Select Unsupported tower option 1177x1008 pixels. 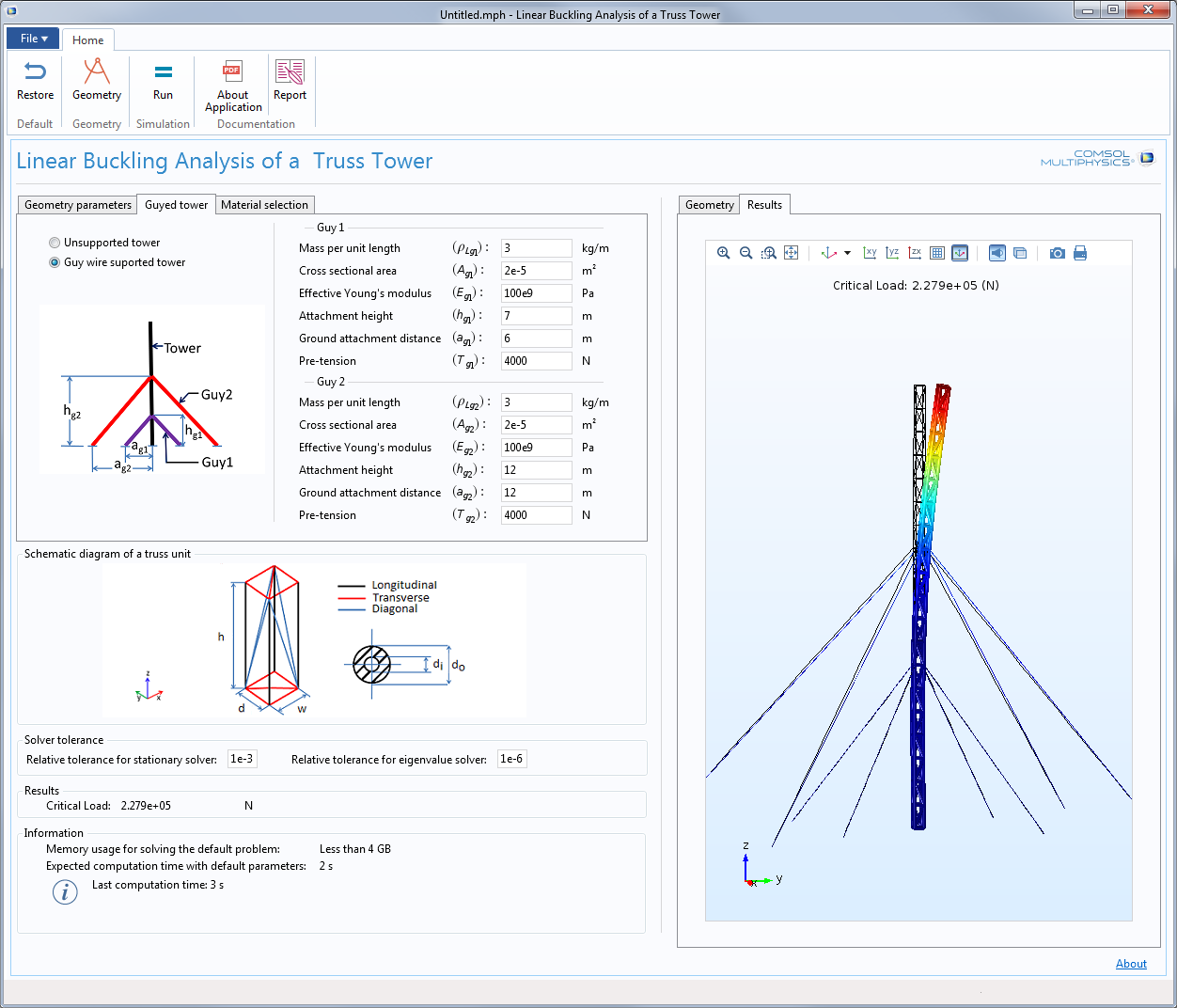pos(55,243)
